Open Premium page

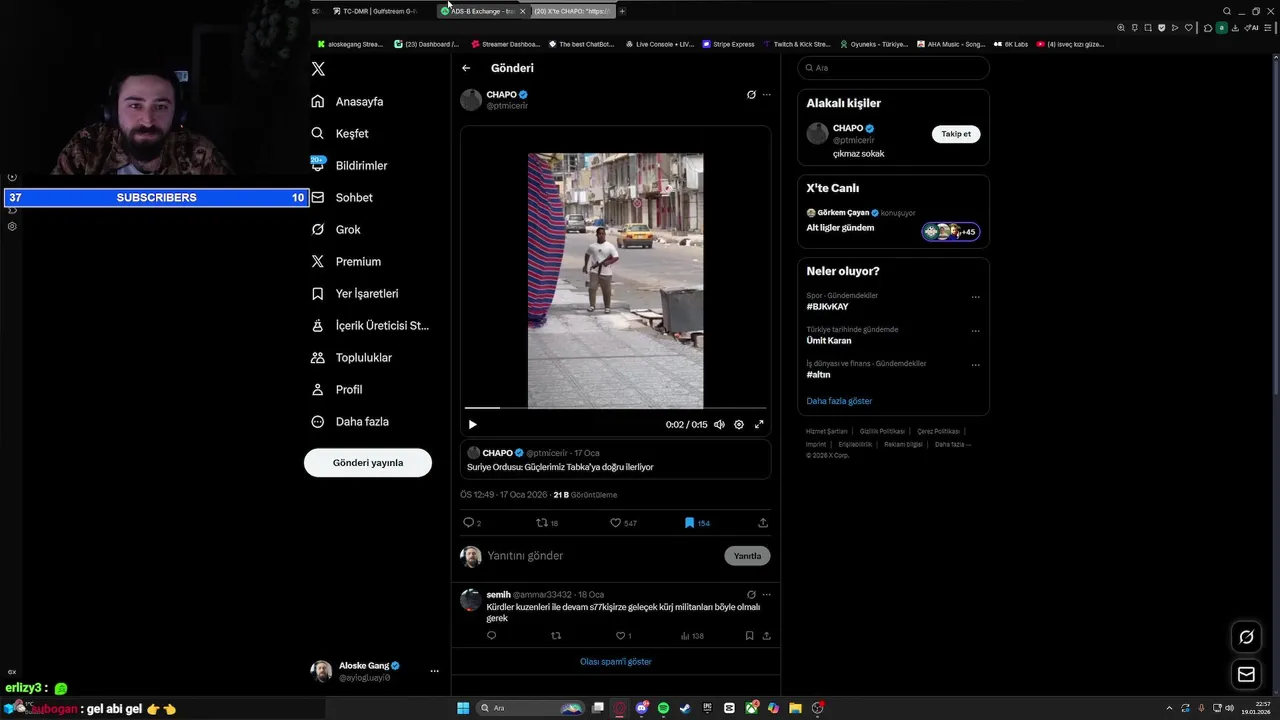click(x=346, y=261)
